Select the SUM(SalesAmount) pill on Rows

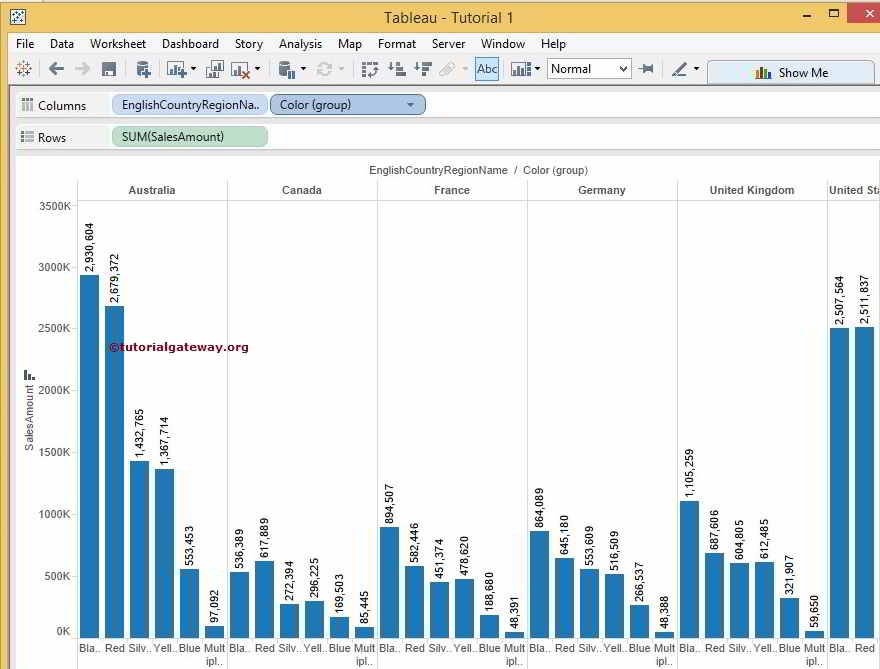(x=189, y=137)
